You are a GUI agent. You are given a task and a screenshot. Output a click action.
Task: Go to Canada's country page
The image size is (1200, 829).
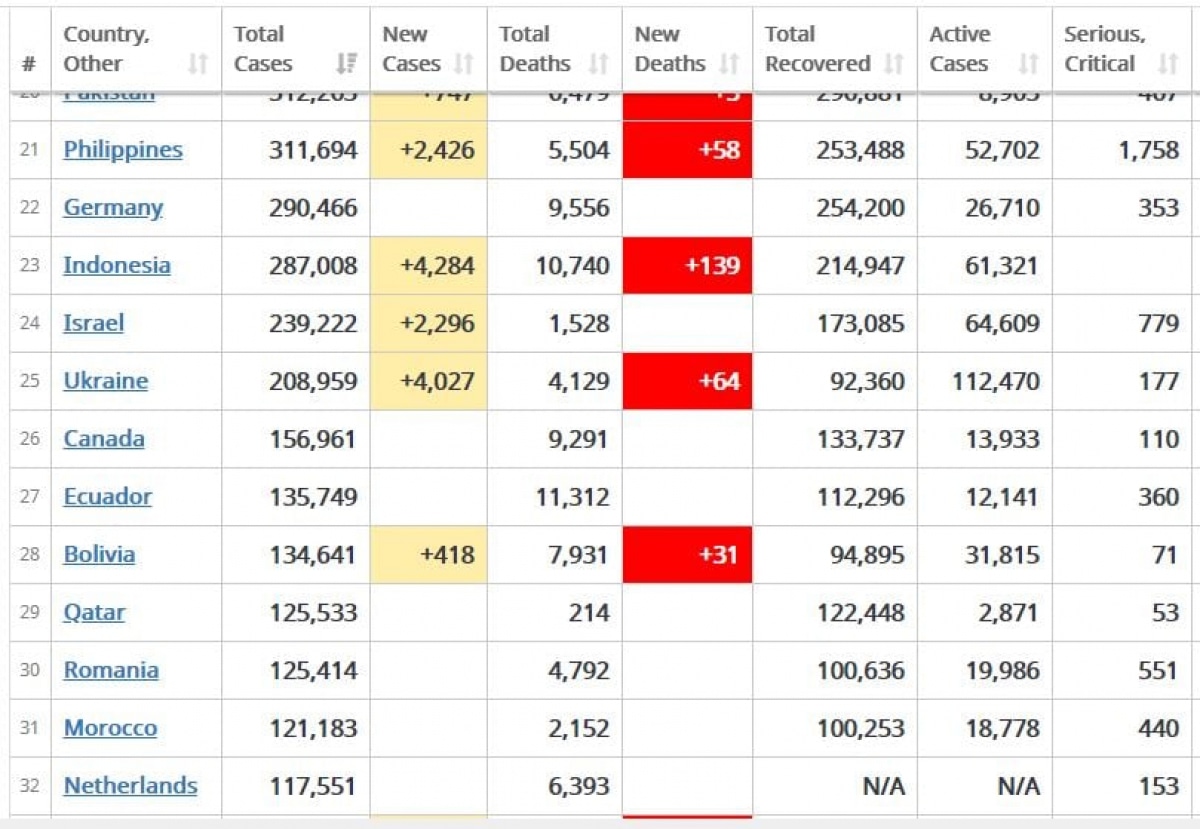tap(104, 439)
